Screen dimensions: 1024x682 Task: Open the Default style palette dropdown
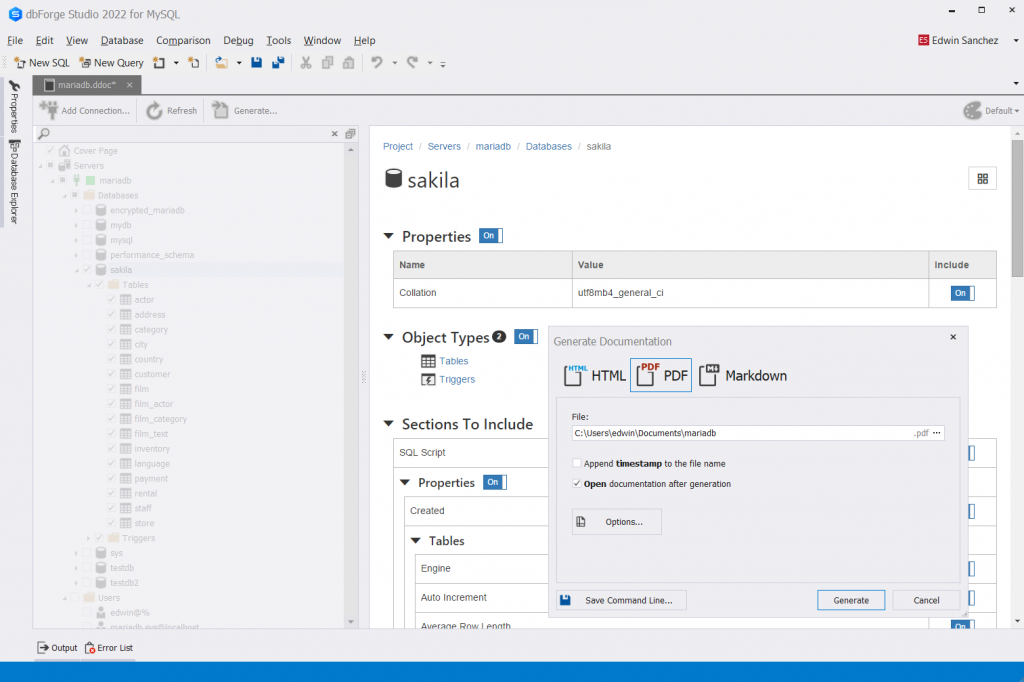click(x=991, y=110)
